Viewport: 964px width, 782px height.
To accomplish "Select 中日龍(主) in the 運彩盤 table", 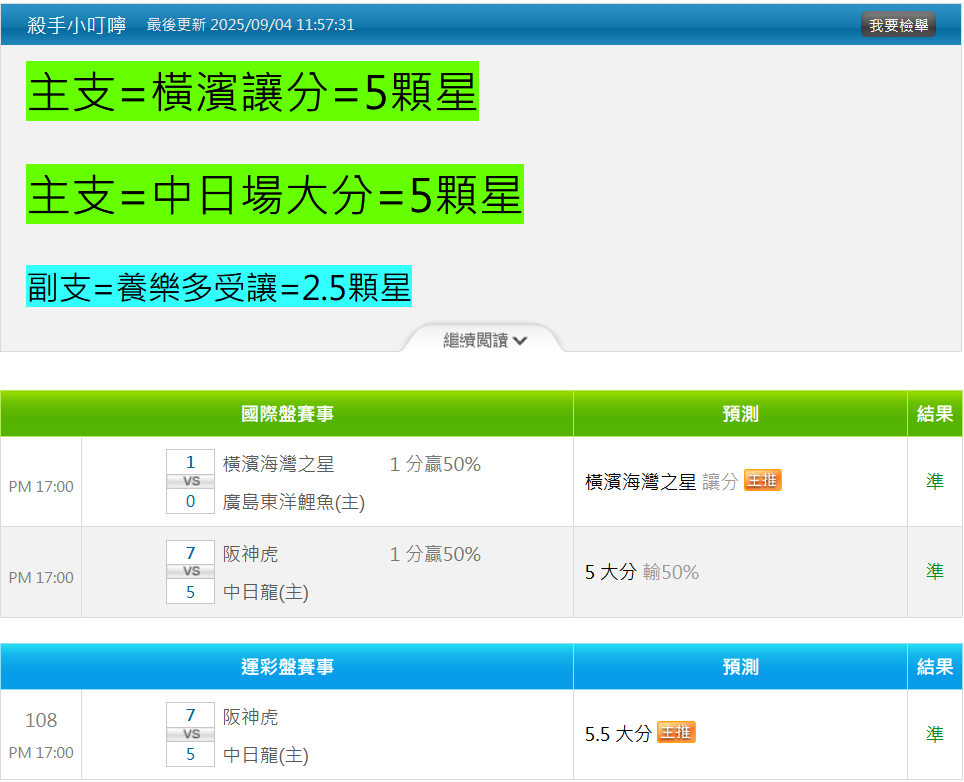I will (x=266, y=755).
